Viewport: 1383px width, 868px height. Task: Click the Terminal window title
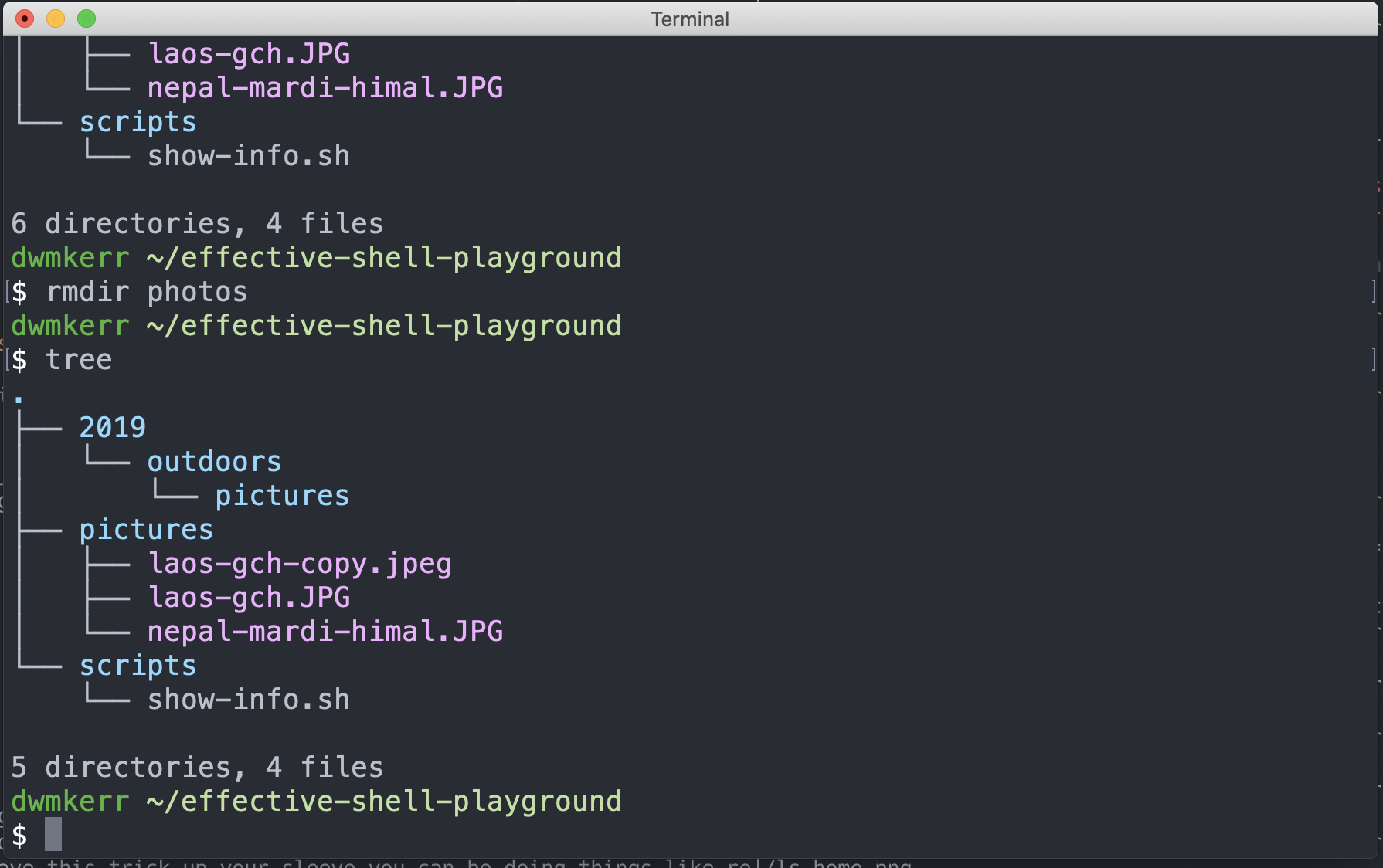click(690, 19)
